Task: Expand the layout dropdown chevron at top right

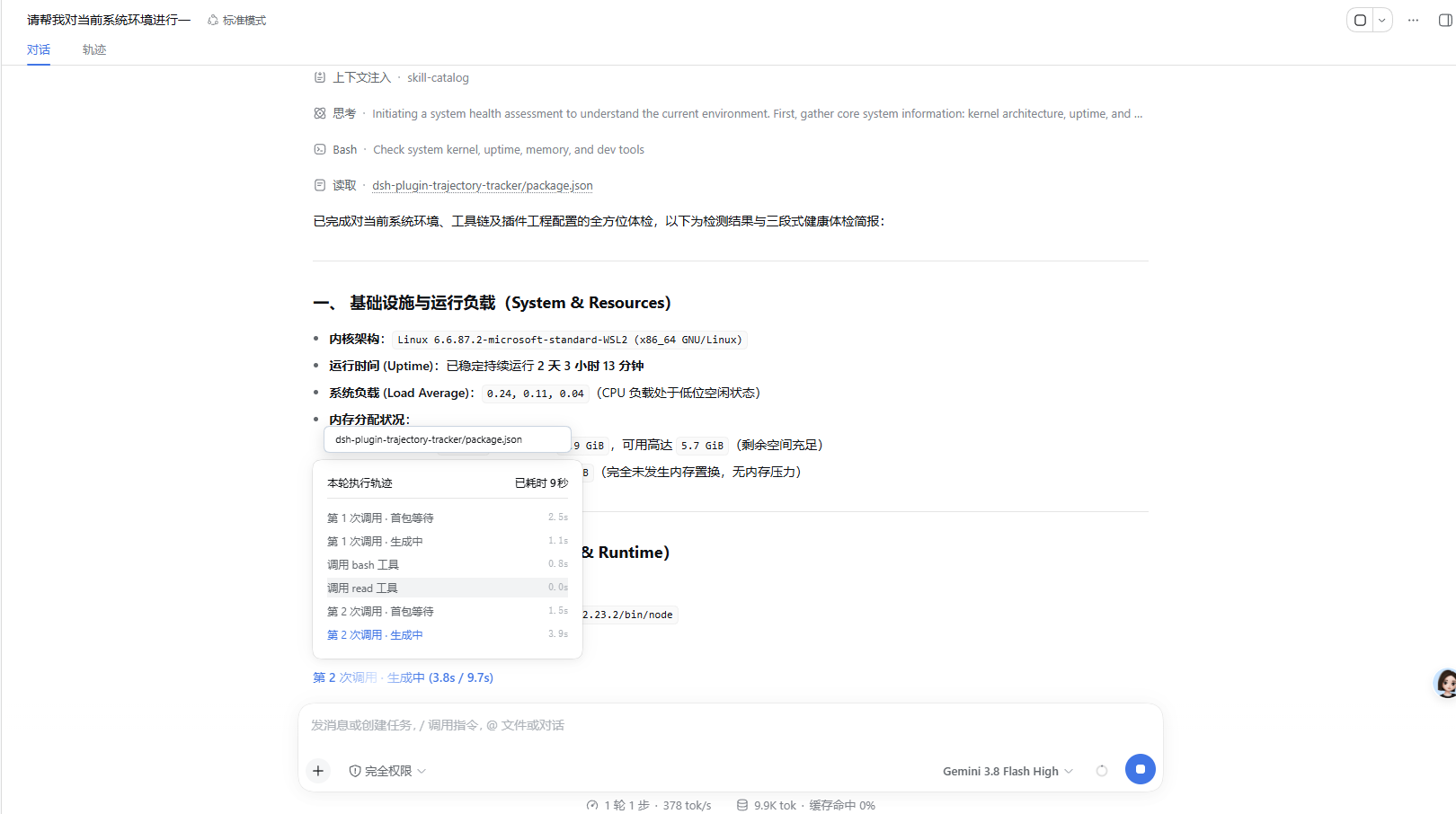Action: coord(1382,20)
